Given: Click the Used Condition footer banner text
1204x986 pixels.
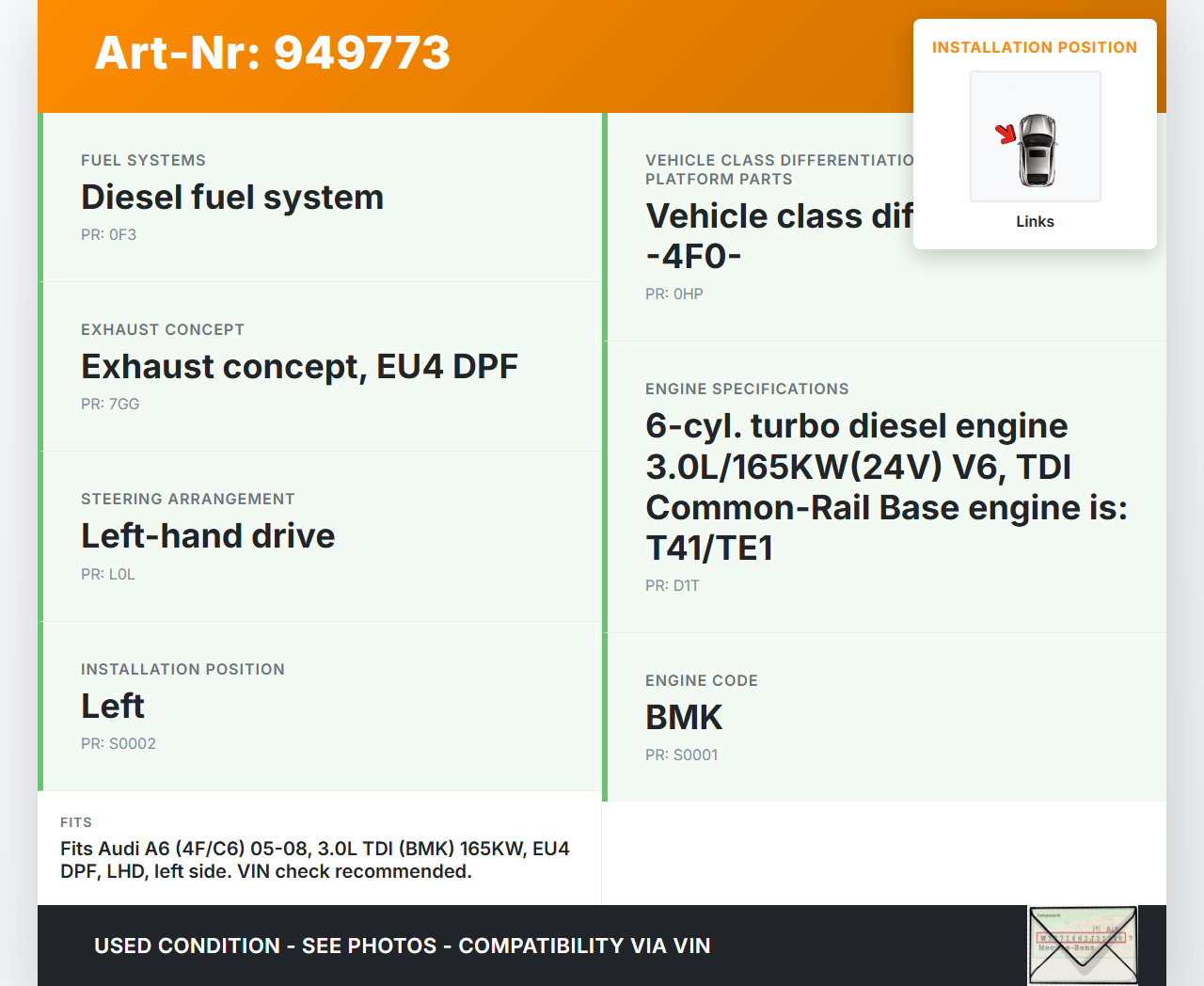Looking at the screenshot, I should pos(402,946).
